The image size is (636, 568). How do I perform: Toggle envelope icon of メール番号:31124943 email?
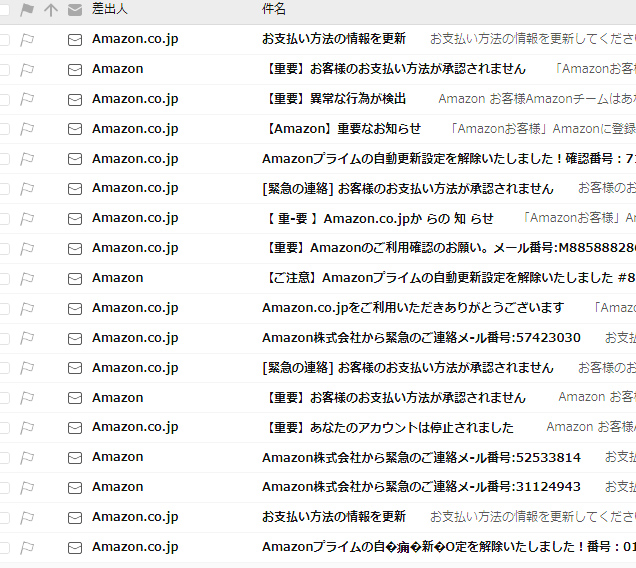click(x=75, y=488)
